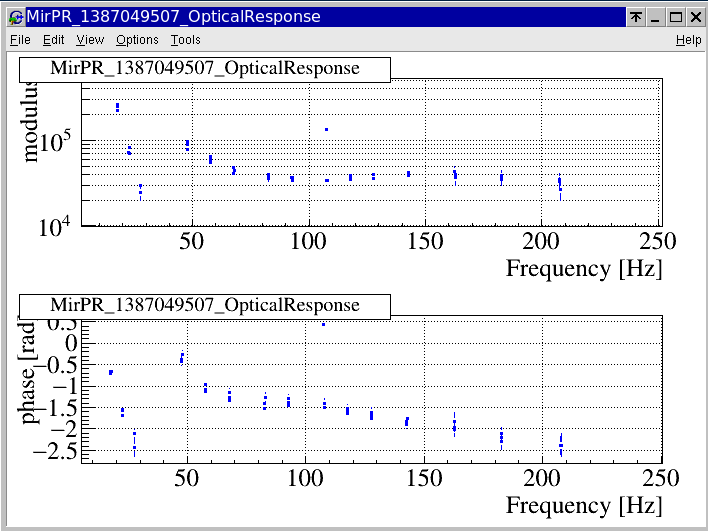The height and width of the screenshot is (531, 708).
Task: Open the Options menu
Action: point(137,40)
